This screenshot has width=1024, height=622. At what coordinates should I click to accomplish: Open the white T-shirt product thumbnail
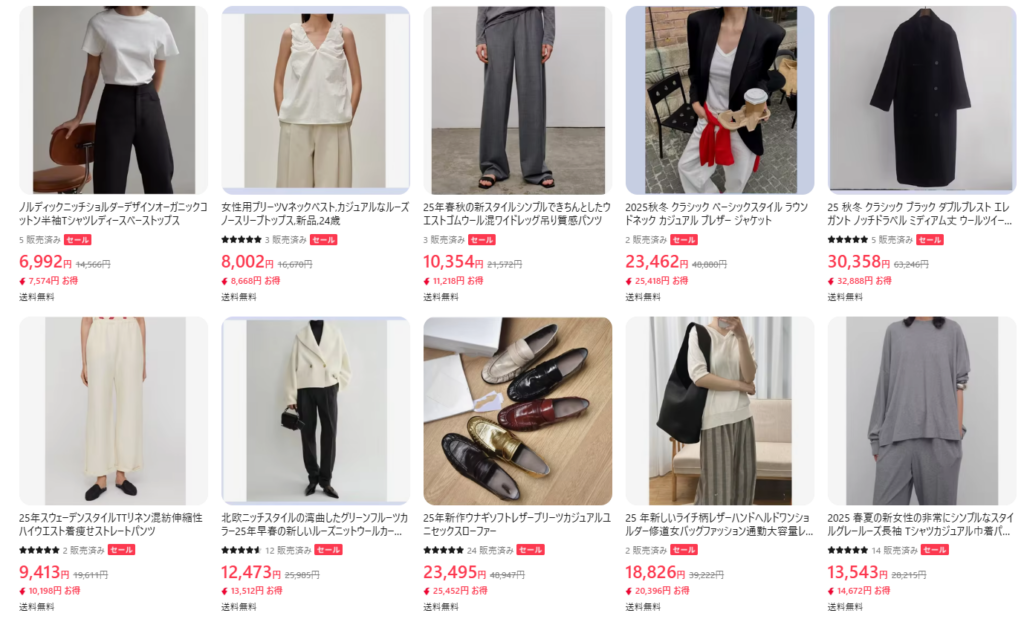click(x=114, y=100)
